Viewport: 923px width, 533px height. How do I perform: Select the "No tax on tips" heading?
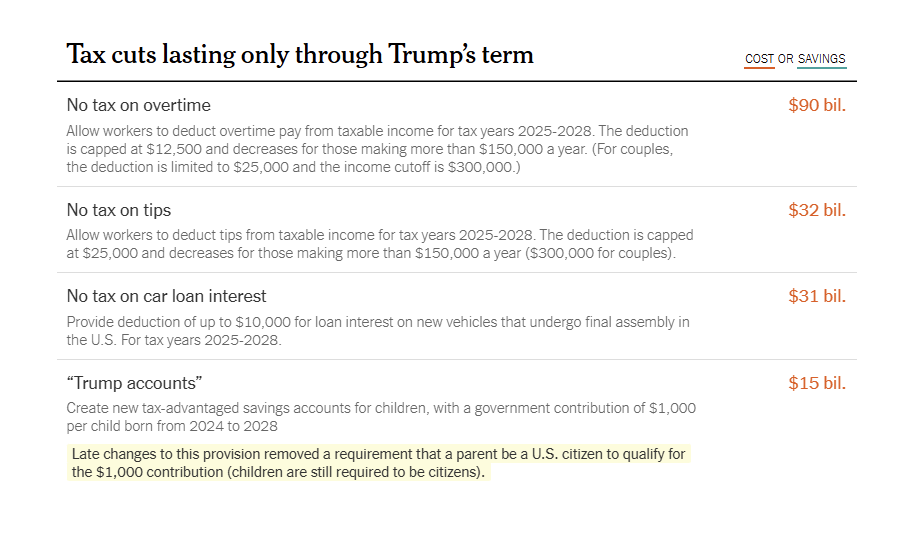tap(118, 210)
